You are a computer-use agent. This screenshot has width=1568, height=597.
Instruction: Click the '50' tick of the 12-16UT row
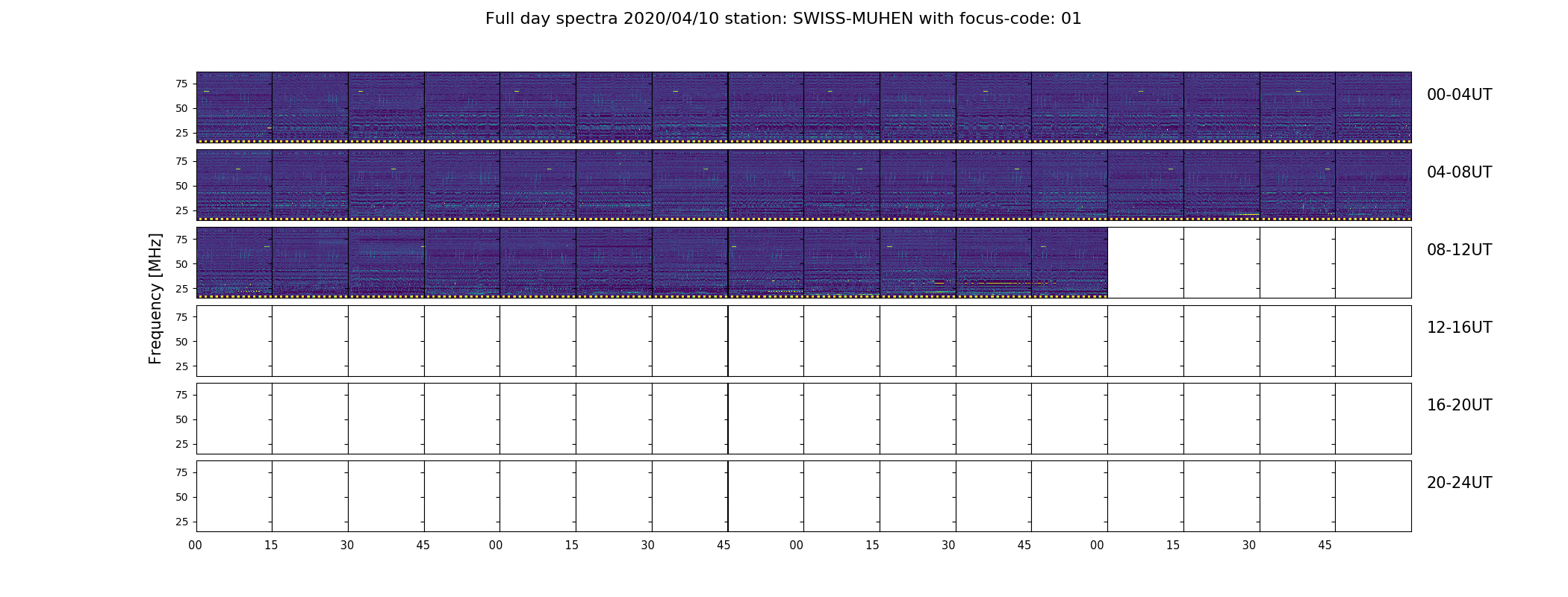coord(181,342)
